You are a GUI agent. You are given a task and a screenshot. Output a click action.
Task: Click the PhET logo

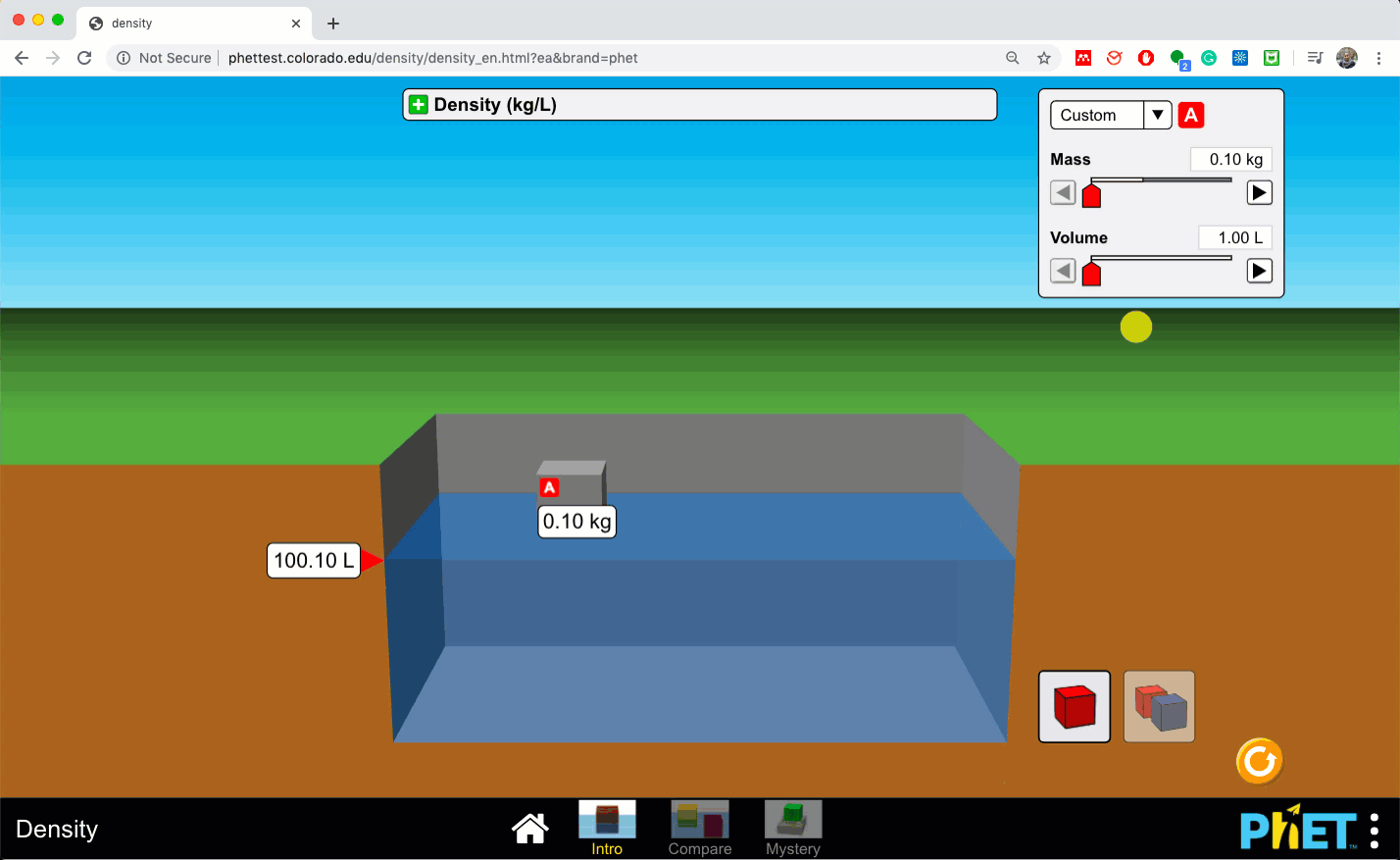point(1296,829)
